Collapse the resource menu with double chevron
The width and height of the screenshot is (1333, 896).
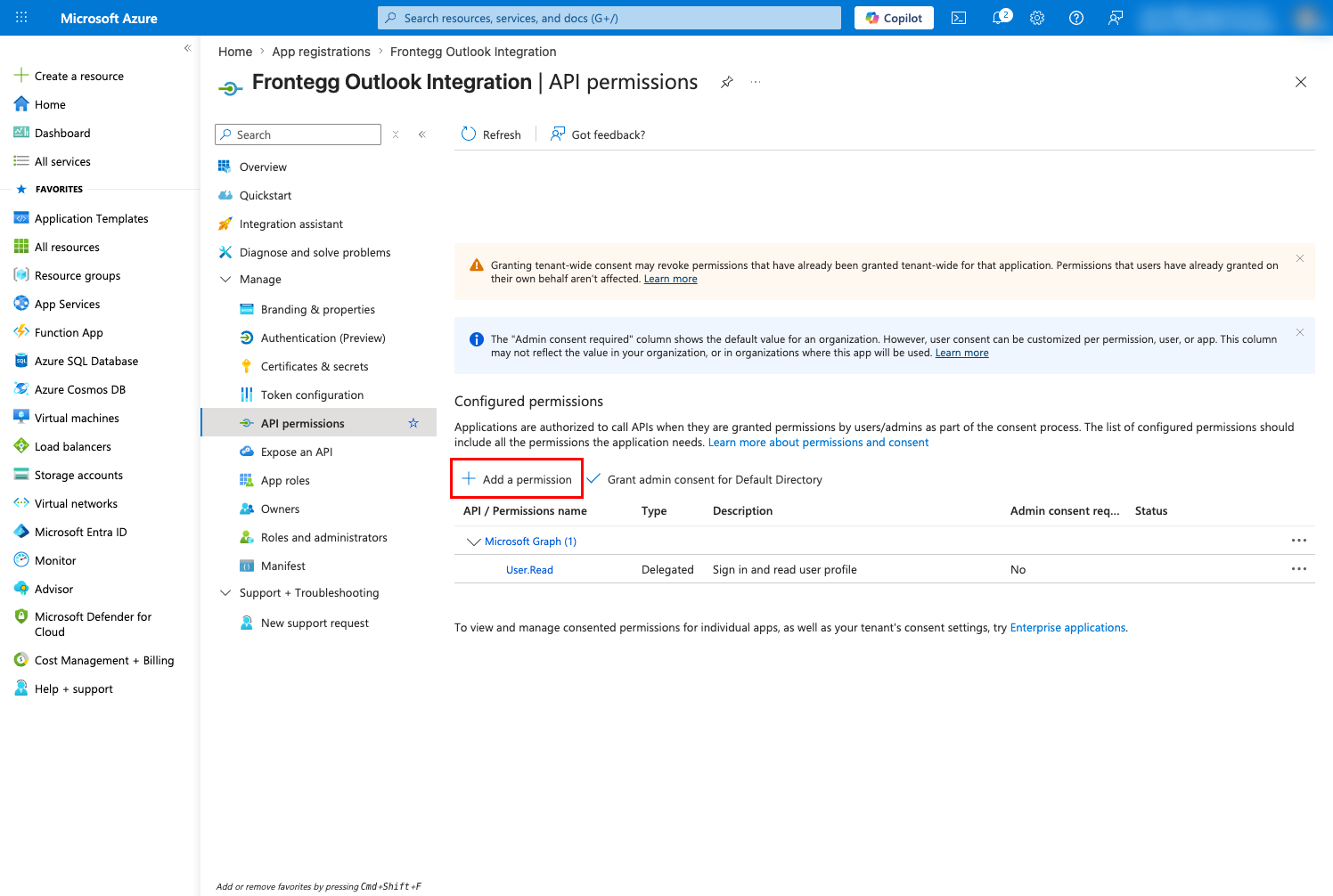point(422,134)
